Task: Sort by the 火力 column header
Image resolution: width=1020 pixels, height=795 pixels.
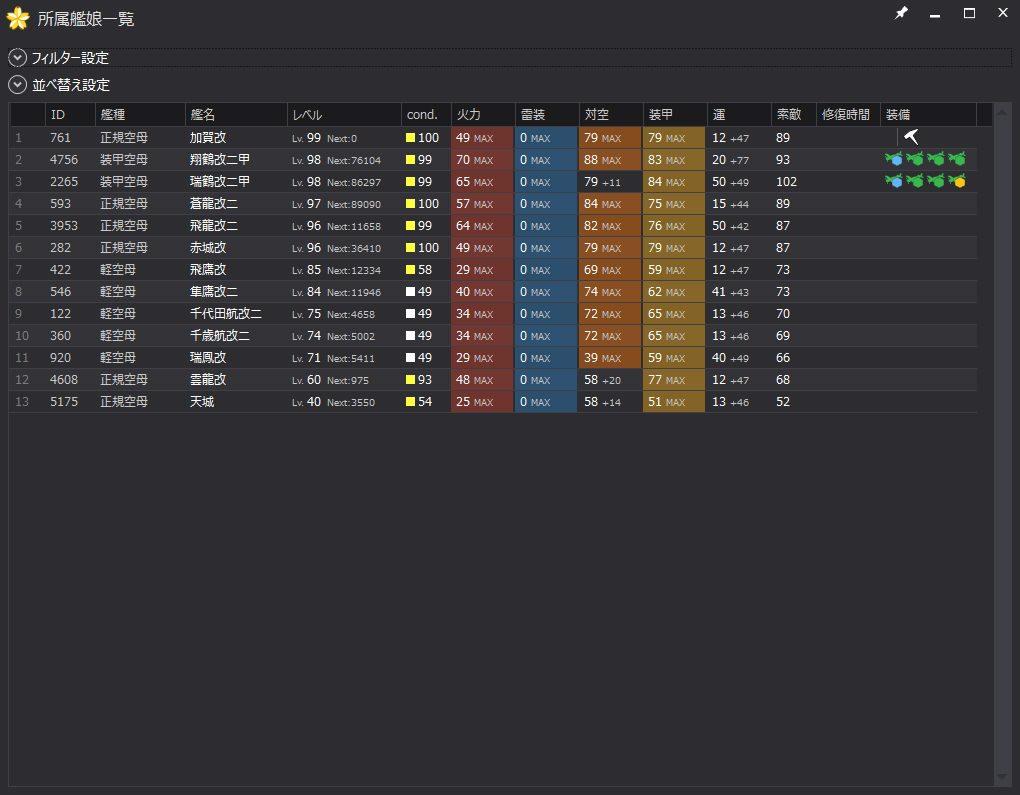Action: [x=483, y=115]
